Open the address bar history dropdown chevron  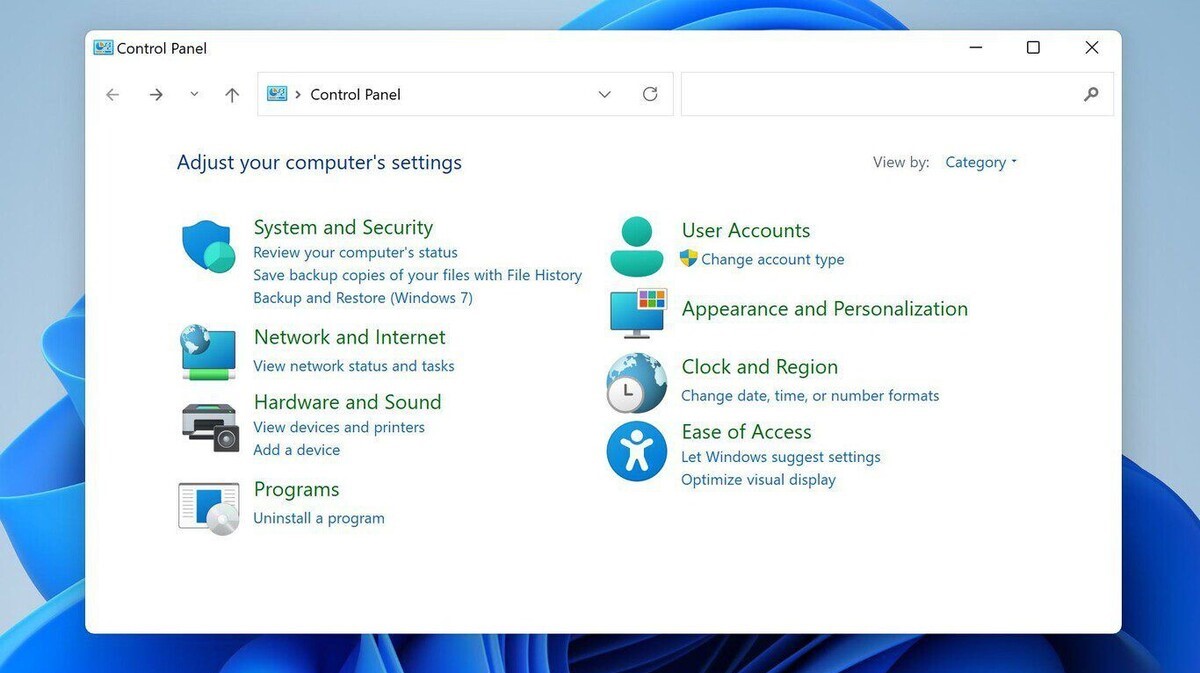604,94
